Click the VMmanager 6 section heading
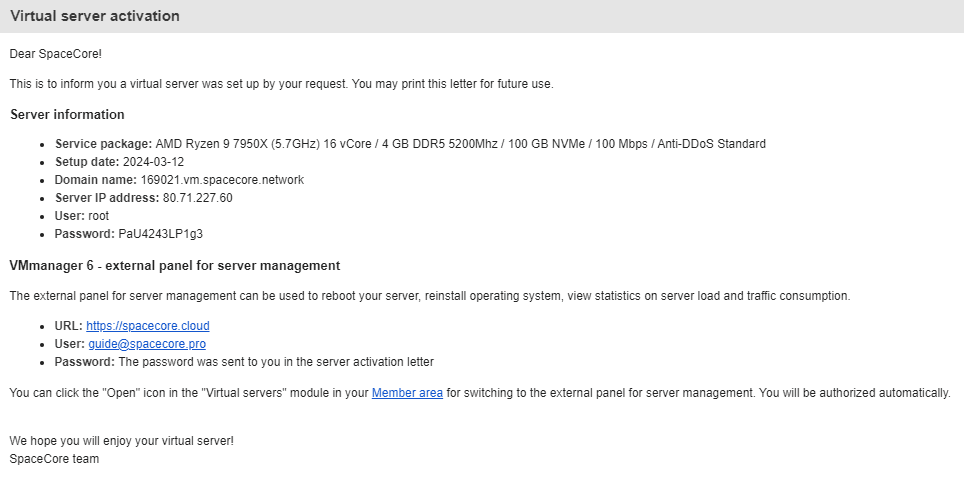The width and height of the screenshot is (964, 487). coord(174,266)
